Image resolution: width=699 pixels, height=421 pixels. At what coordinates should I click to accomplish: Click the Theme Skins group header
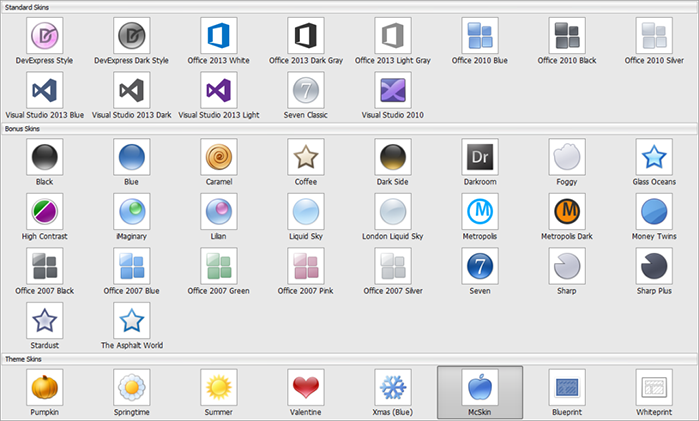pos(350,359)
